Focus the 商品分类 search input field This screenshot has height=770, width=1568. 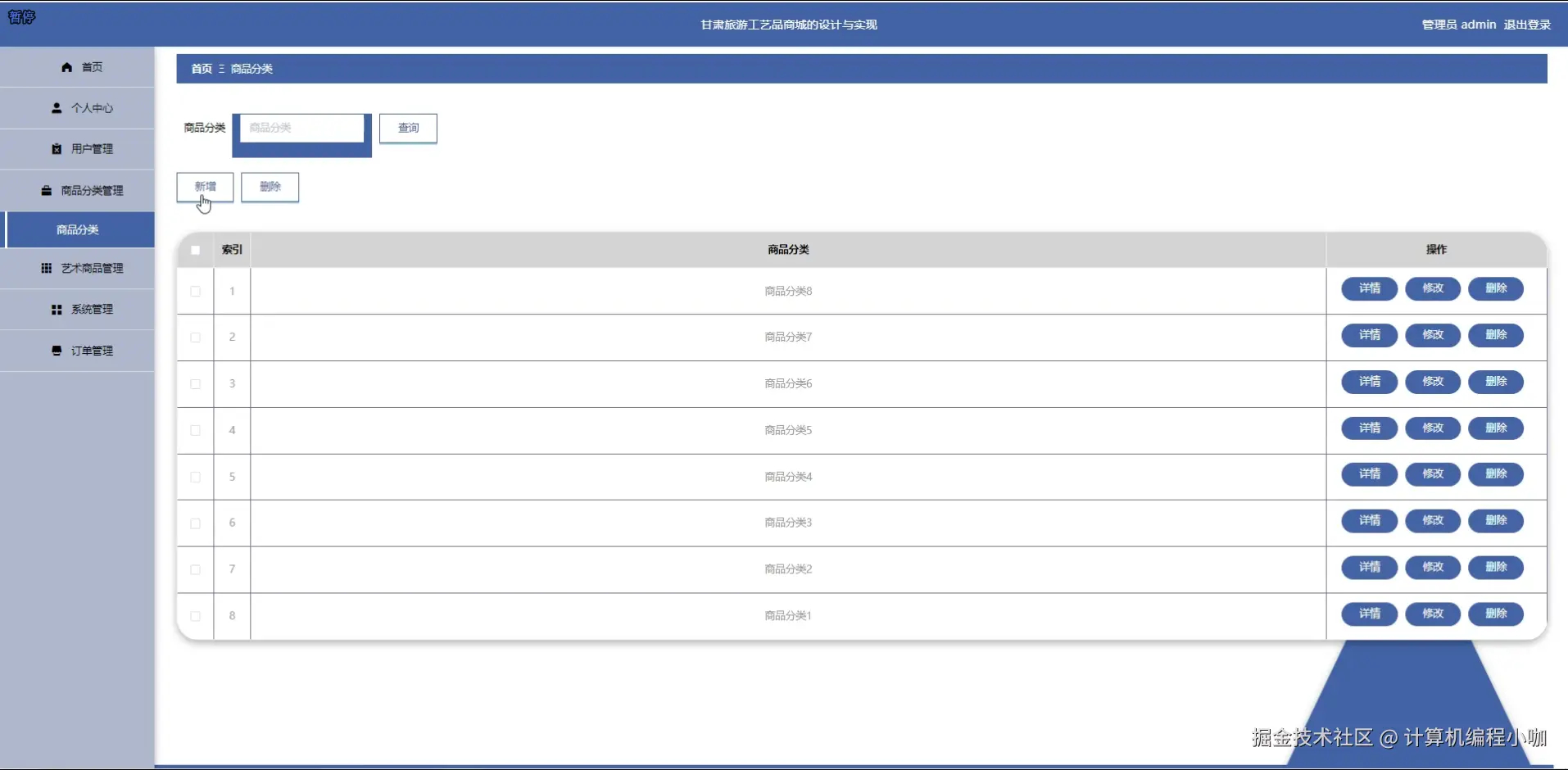(301, 128)
